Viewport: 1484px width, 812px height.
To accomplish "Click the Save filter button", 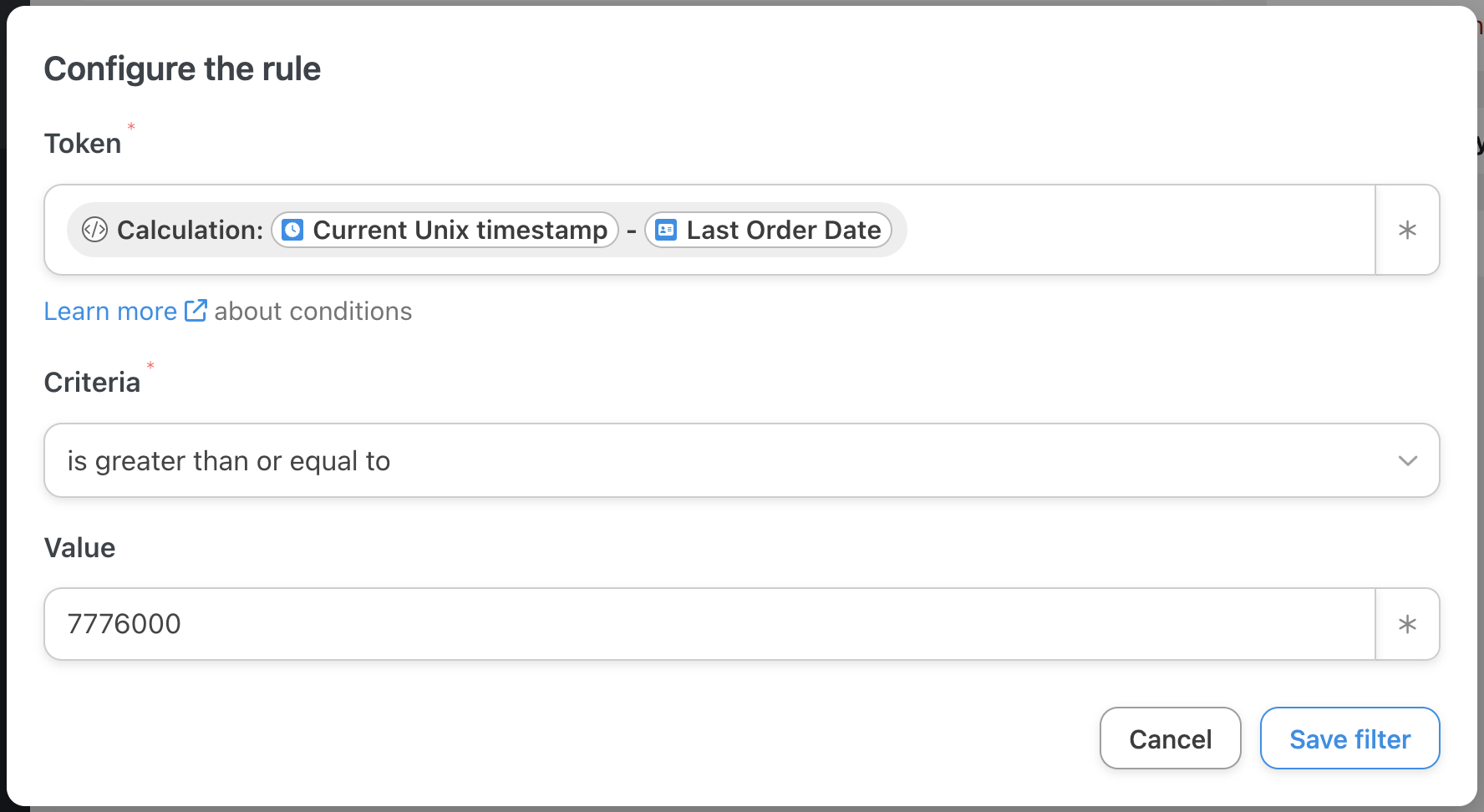I will click(1349, 738).
